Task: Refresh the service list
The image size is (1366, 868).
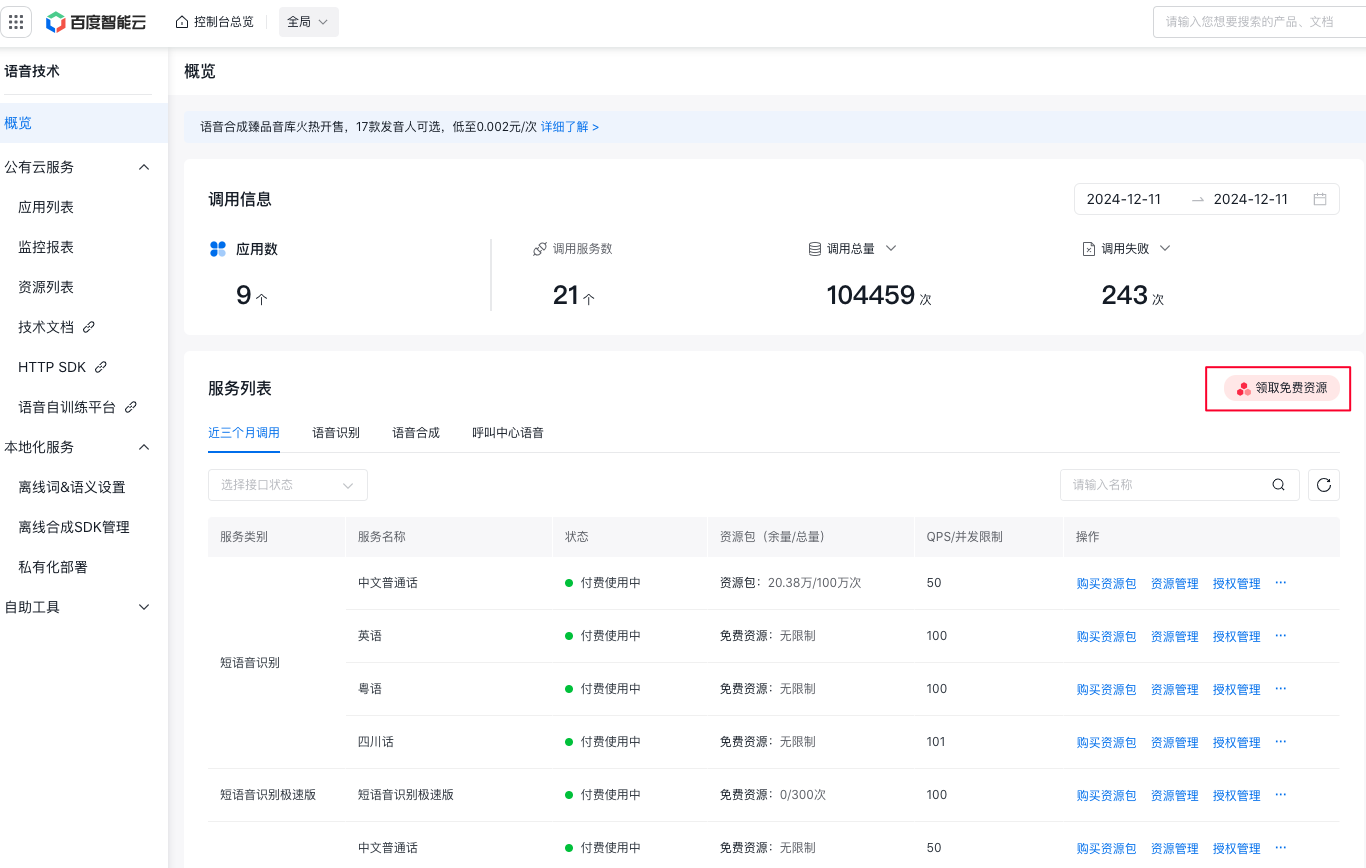Action: tap(1324, 485)
